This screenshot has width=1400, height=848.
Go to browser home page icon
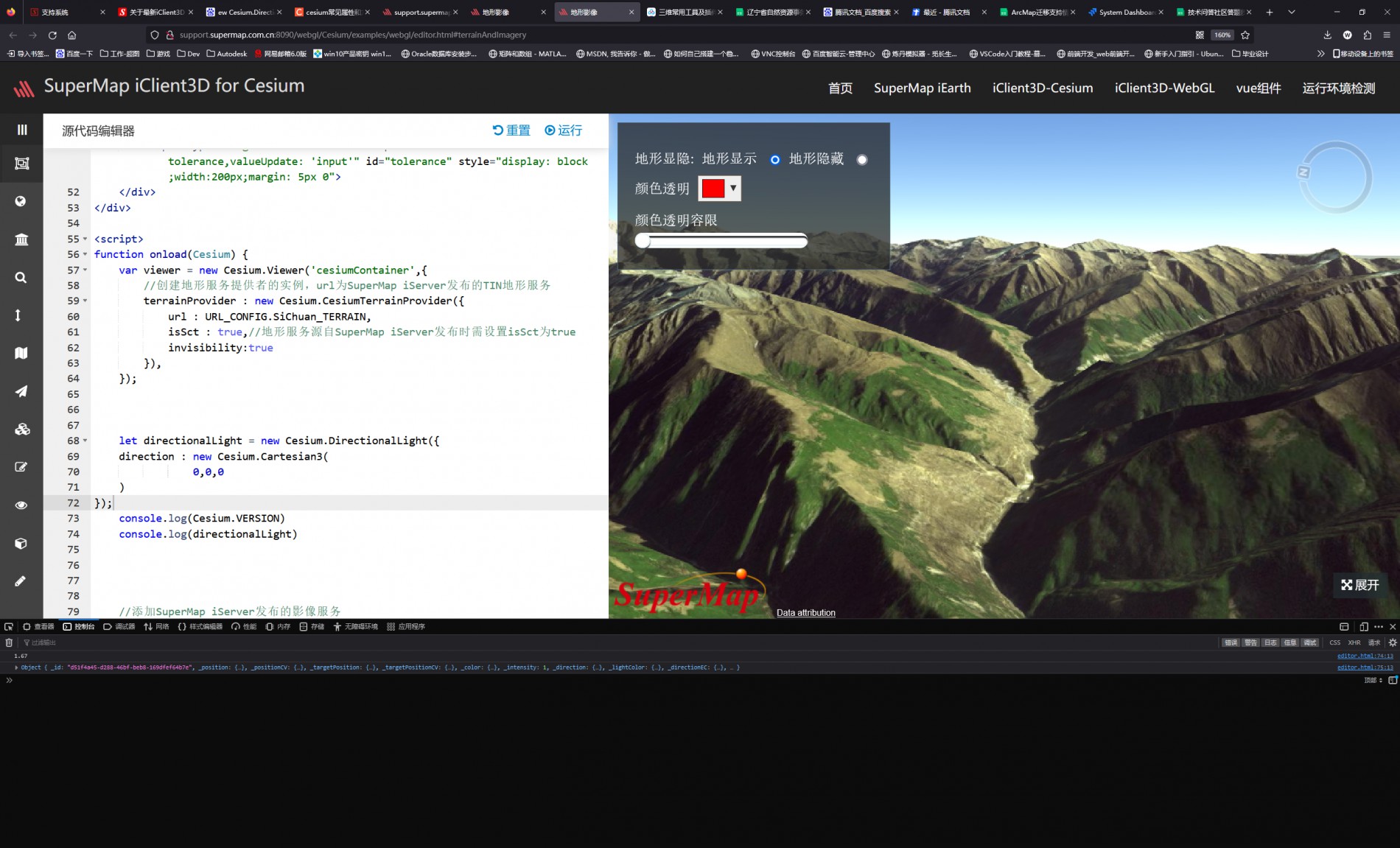tap(71, 35)
